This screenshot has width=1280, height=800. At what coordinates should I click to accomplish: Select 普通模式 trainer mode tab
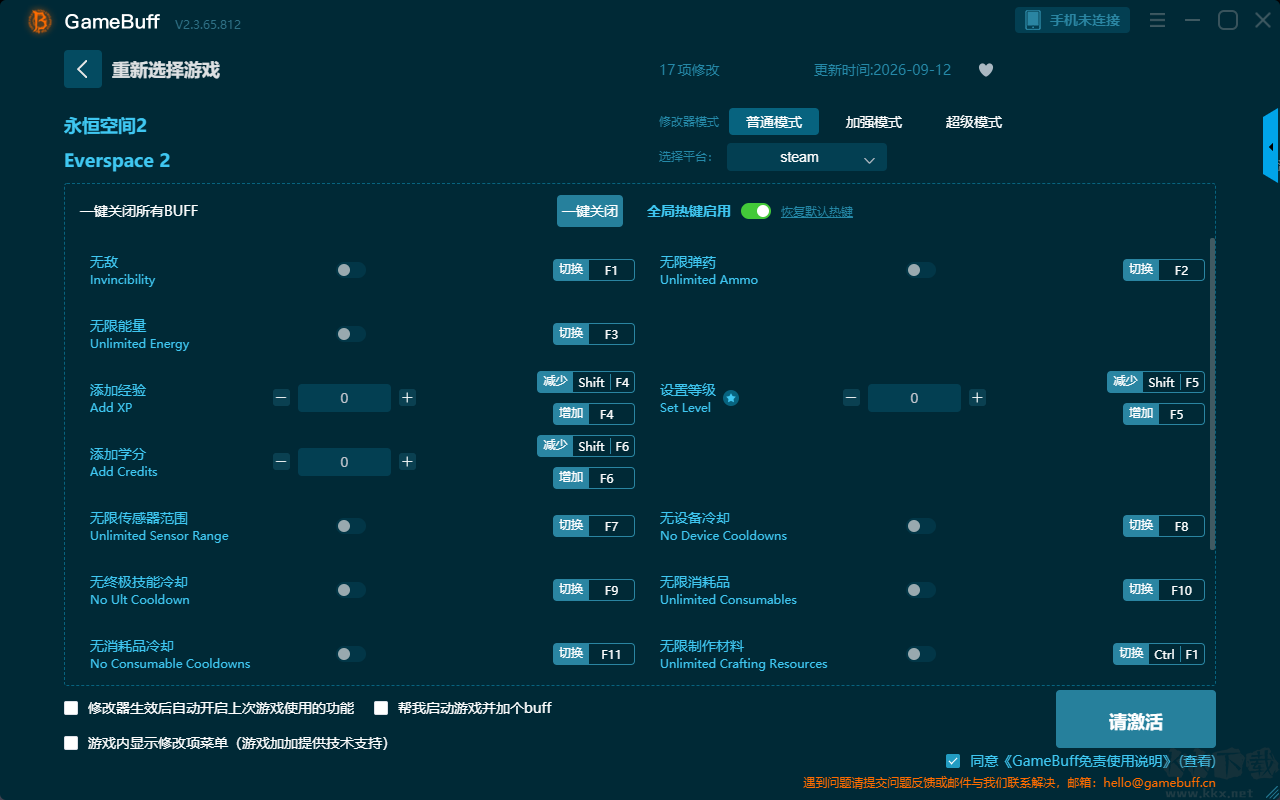tap(774, 122)
